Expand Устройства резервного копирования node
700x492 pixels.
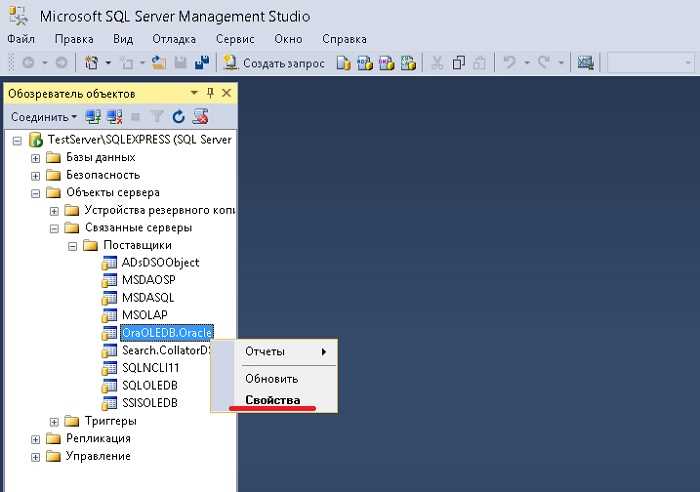pyautogui.click(x=54, y=211)
